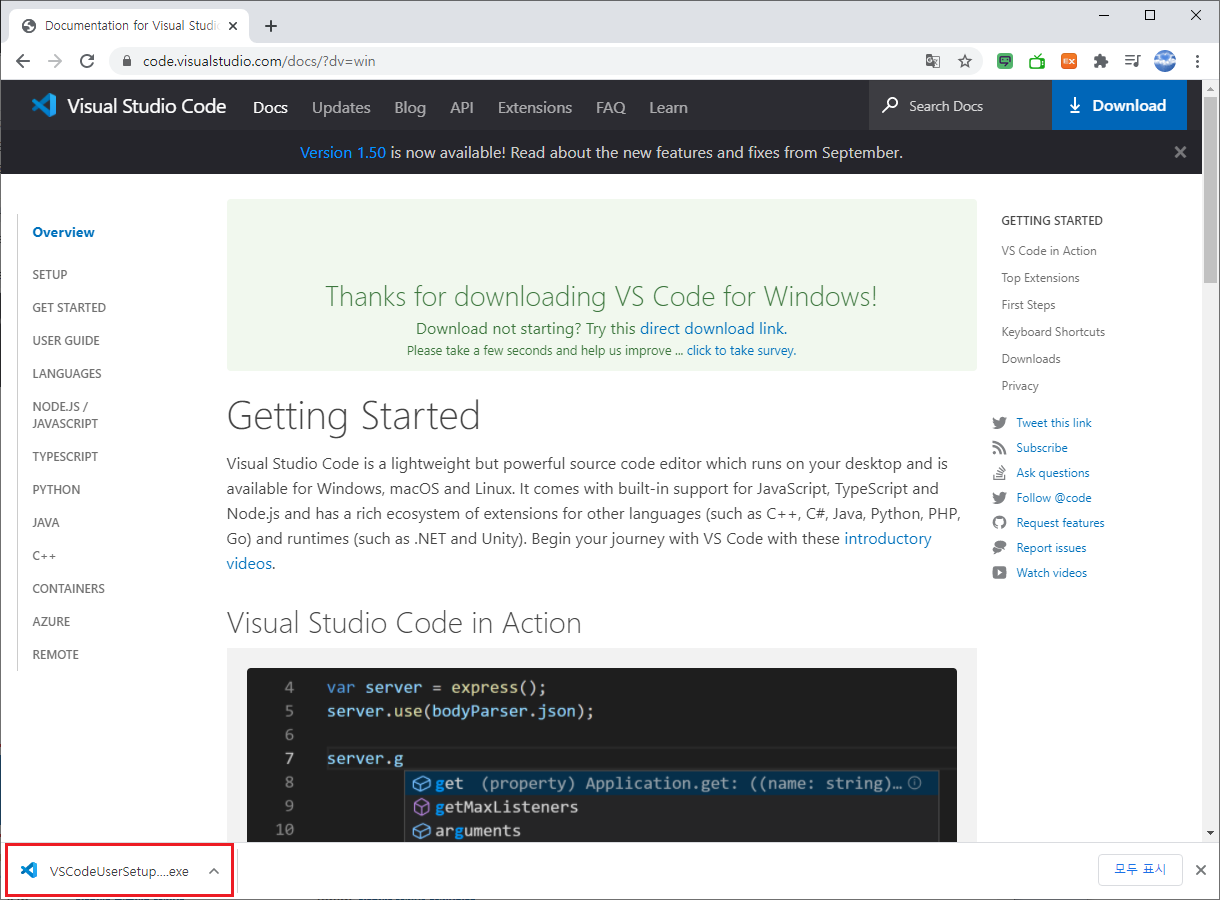This screenshot has height=900, width=1220.
Task: Click in the Search Docs field
Action: (960, 106)
